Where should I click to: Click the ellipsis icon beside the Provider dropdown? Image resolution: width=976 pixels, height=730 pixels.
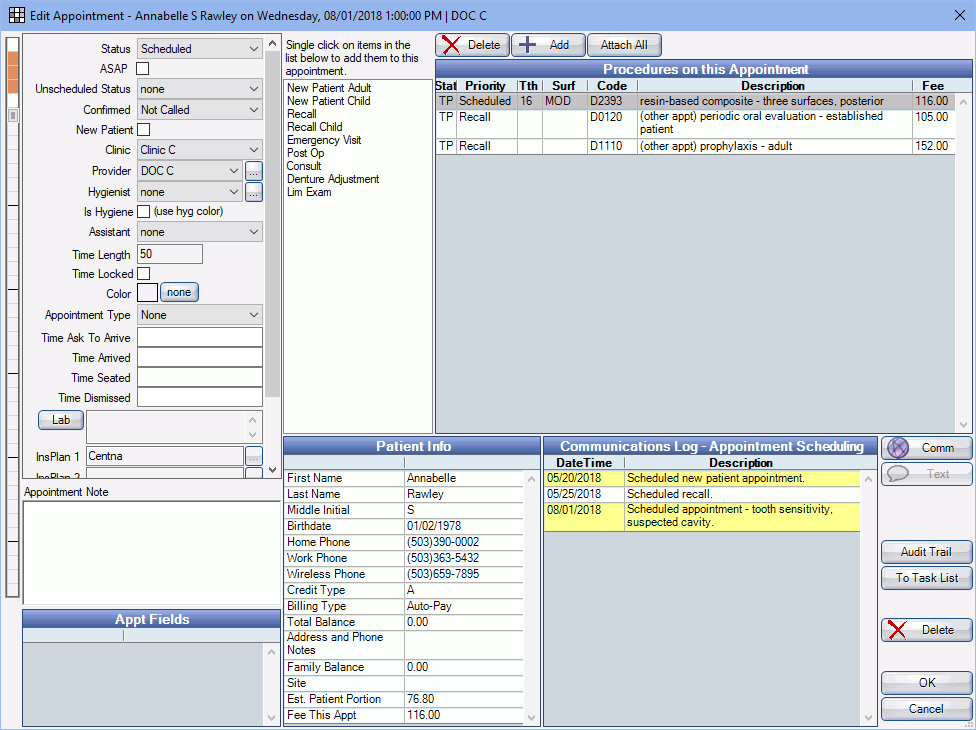[254, 171]
